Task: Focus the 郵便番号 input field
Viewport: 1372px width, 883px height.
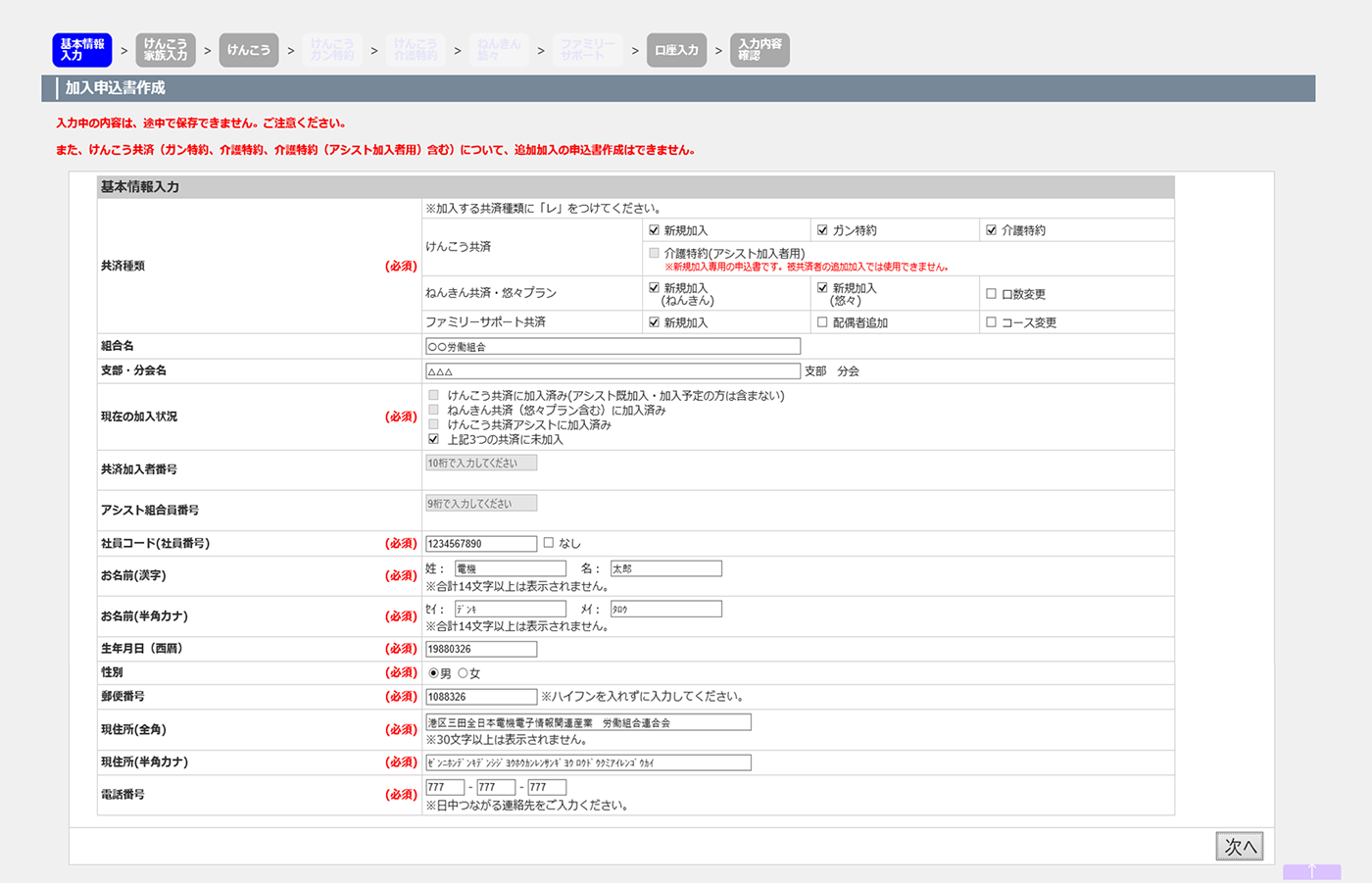Action: point(481,697)
